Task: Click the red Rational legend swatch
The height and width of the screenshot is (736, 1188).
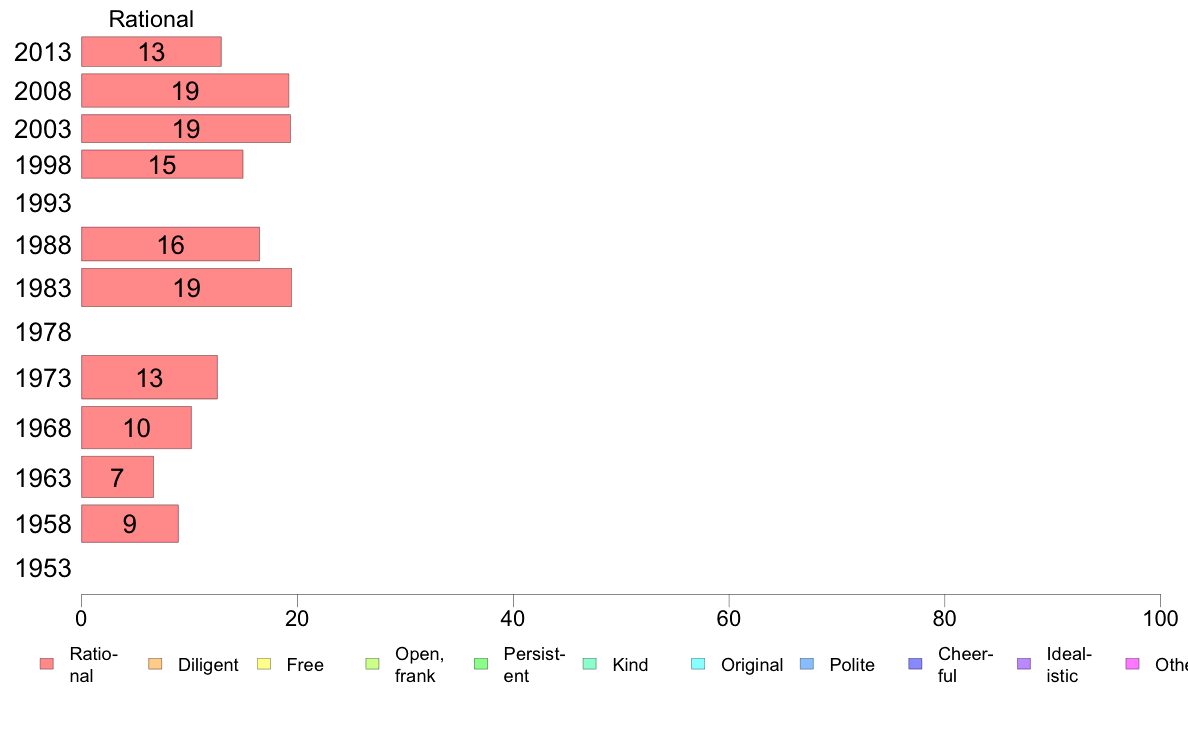Action: [47, 664]
